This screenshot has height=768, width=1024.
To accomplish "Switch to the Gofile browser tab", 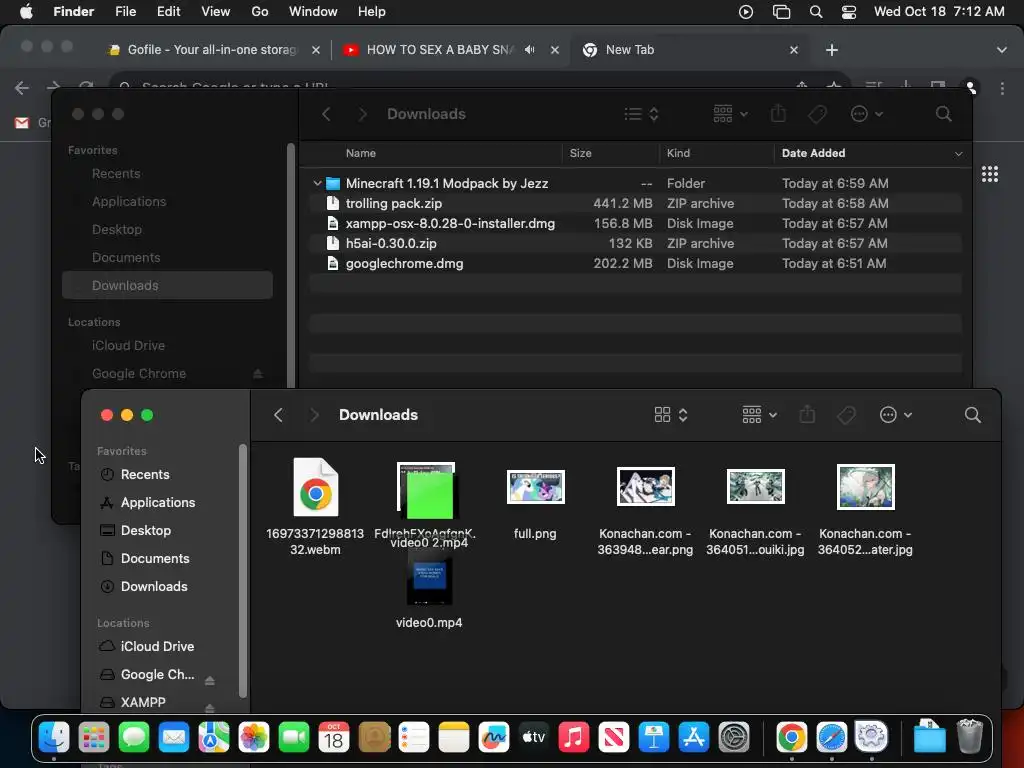I will [213, 50].
